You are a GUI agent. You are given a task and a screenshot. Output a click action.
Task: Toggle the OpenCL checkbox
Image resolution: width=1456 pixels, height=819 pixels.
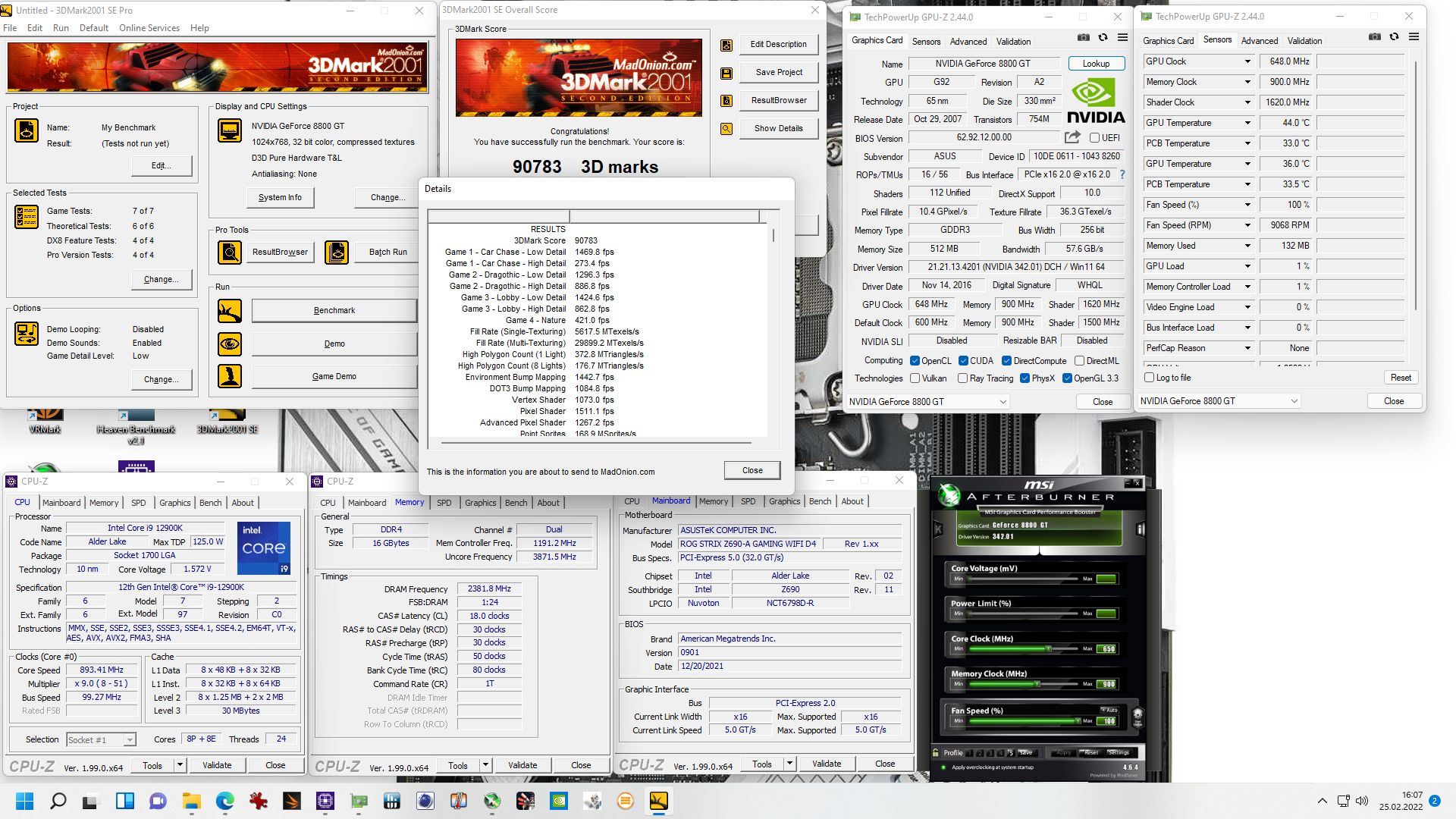915,361
